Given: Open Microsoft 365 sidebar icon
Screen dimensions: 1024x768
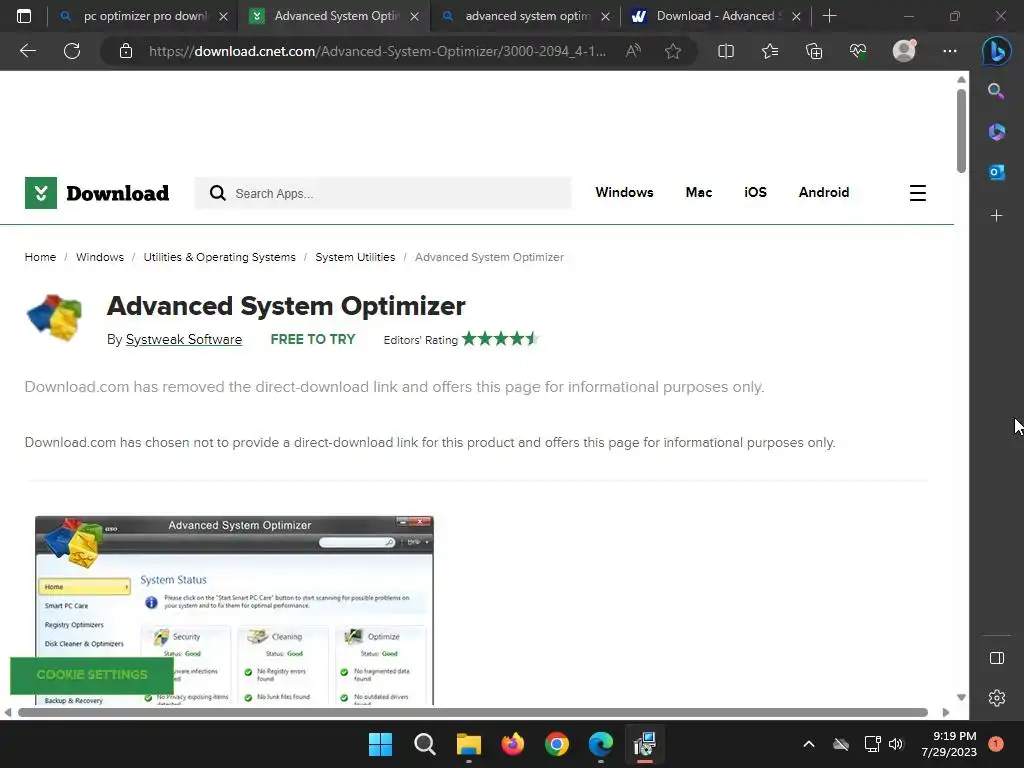Looking at the screenshot, I should (x=997, y=132).
